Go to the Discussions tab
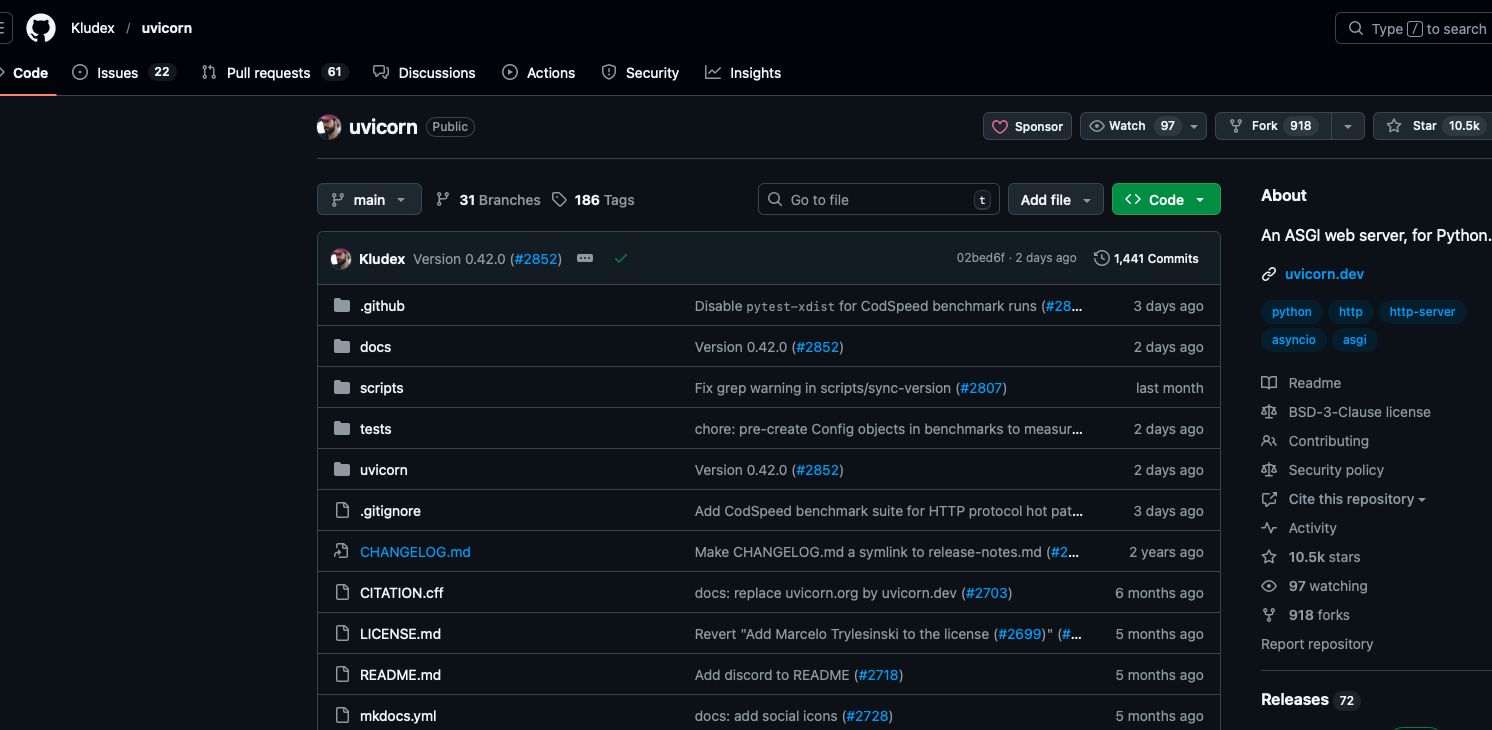This screenshot has width=1492, height=730. 424,73
